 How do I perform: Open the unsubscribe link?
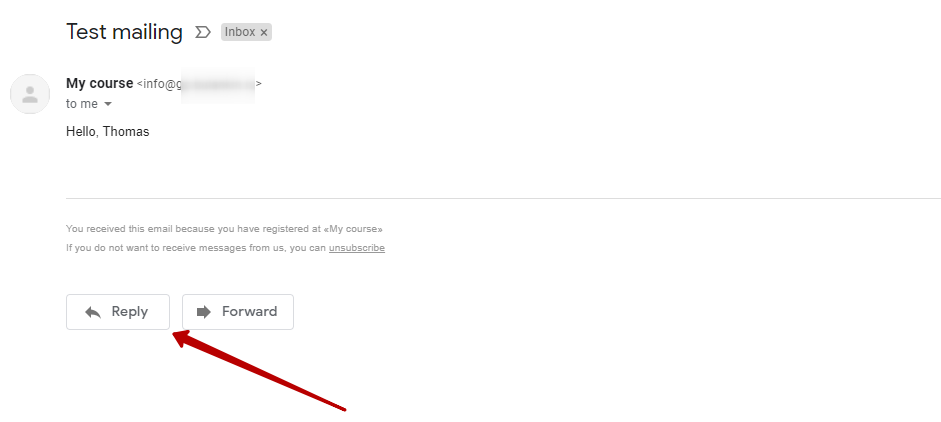356,248
